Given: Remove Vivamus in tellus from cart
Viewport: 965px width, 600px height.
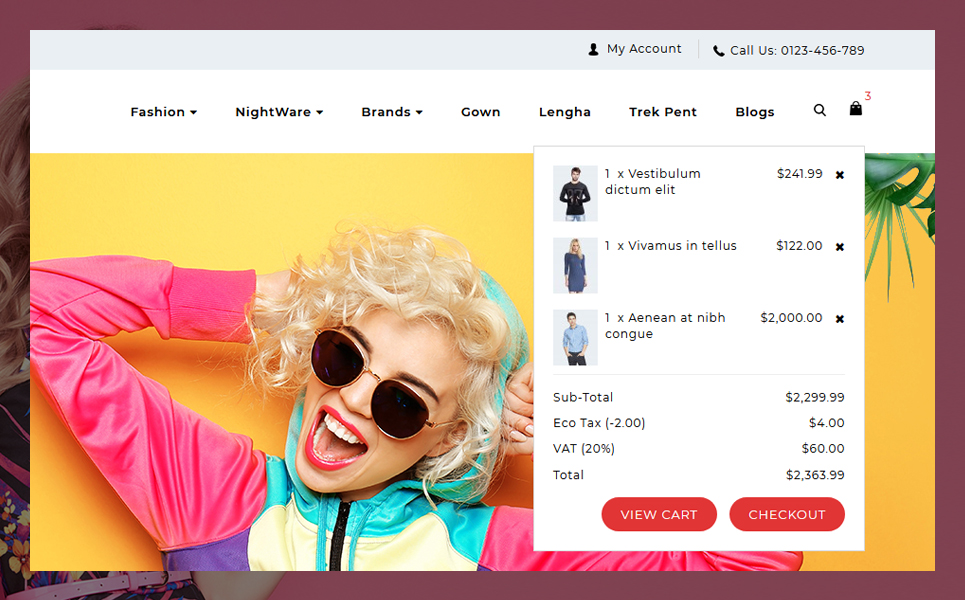Looking at the screenshot, I should pyautogui.click(x=839, y=247).
